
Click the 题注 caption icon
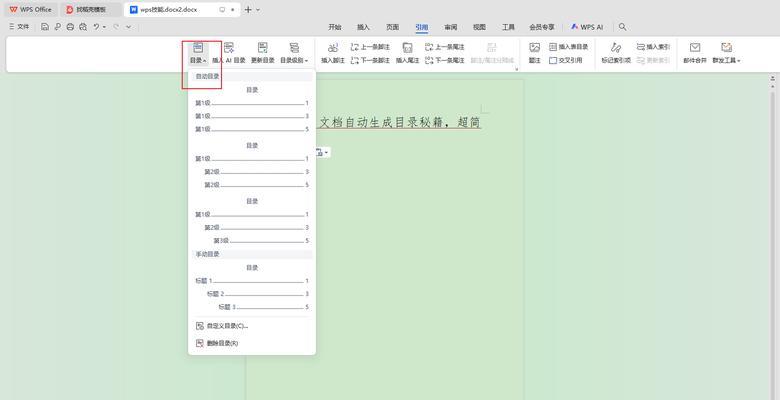coord(535,48)
